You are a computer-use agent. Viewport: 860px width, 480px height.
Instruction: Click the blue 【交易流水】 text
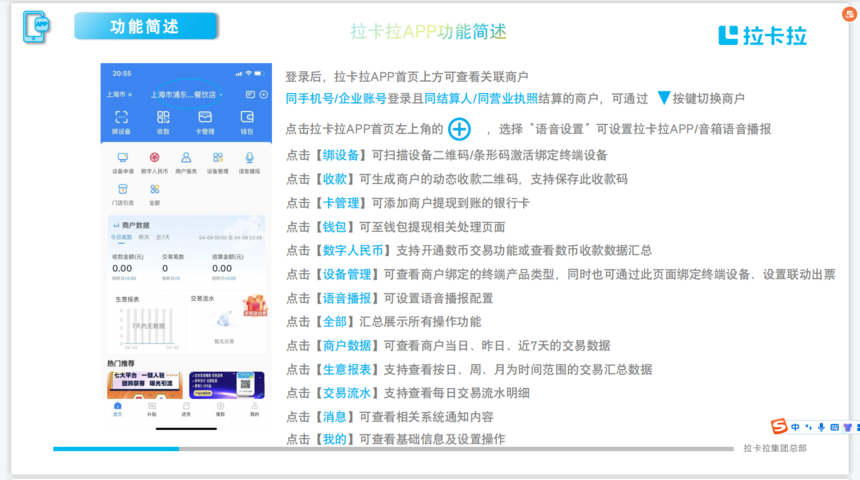347,393
